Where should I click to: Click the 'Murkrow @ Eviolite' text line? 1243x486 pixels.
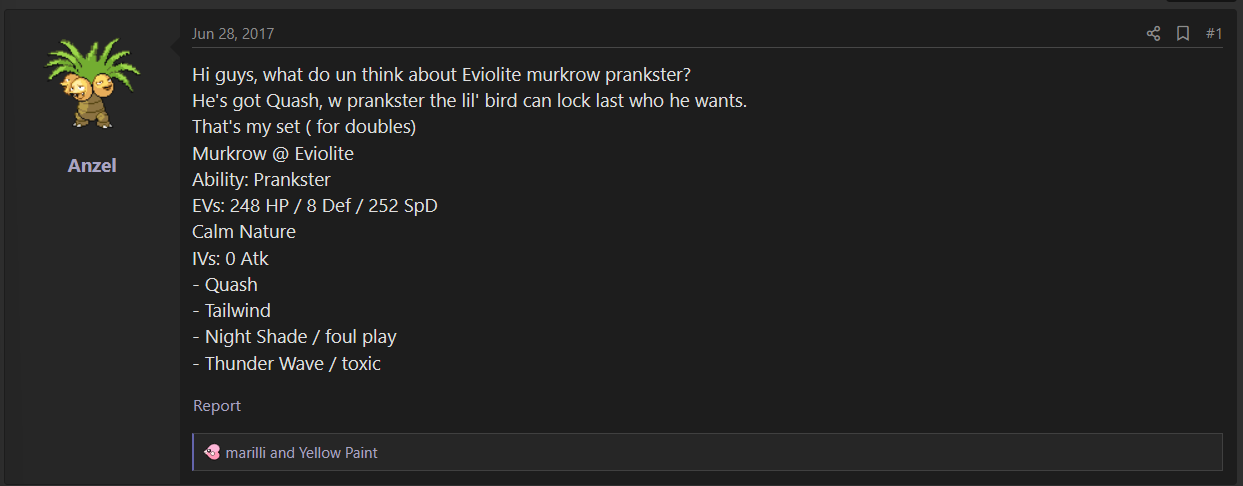(273, 153)
